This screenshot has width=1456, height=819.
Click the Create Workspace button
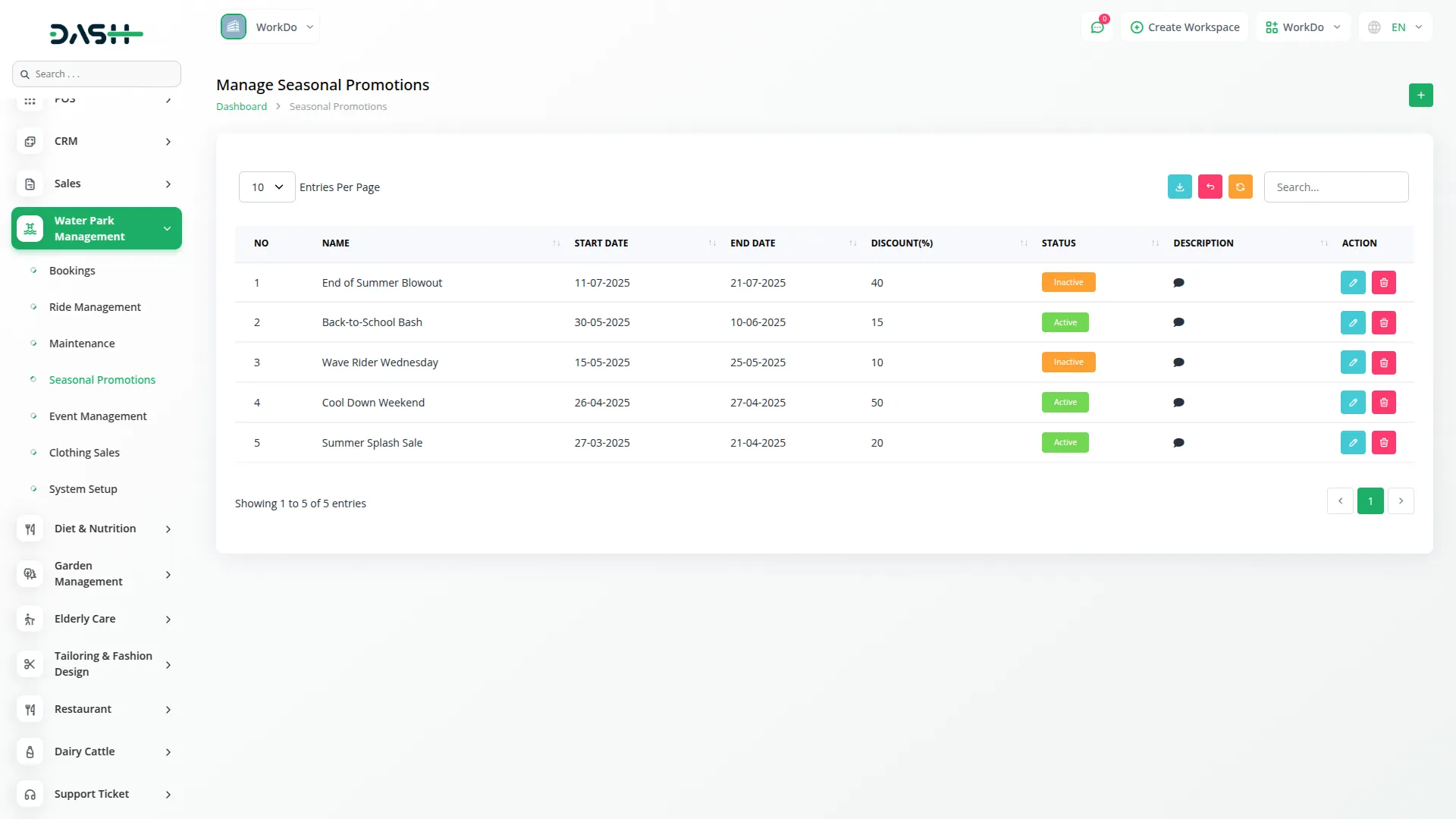coord(1185,27)
